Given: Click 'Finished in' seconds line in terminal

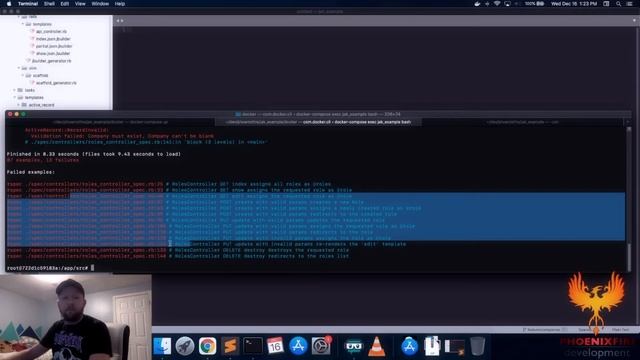Looking at the screenshot, I should pos(94,154).
